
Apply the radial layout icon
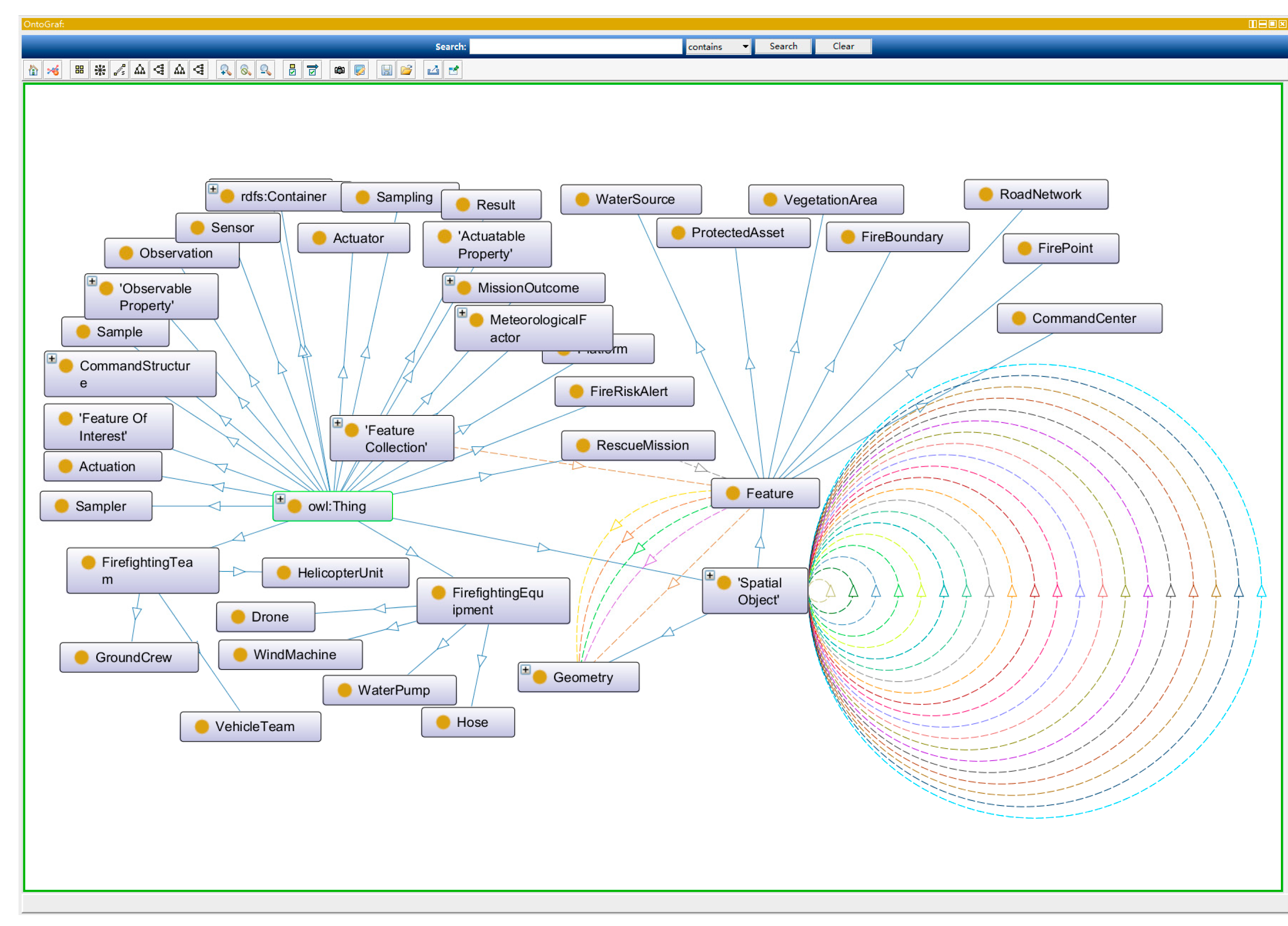coord(100,70)
